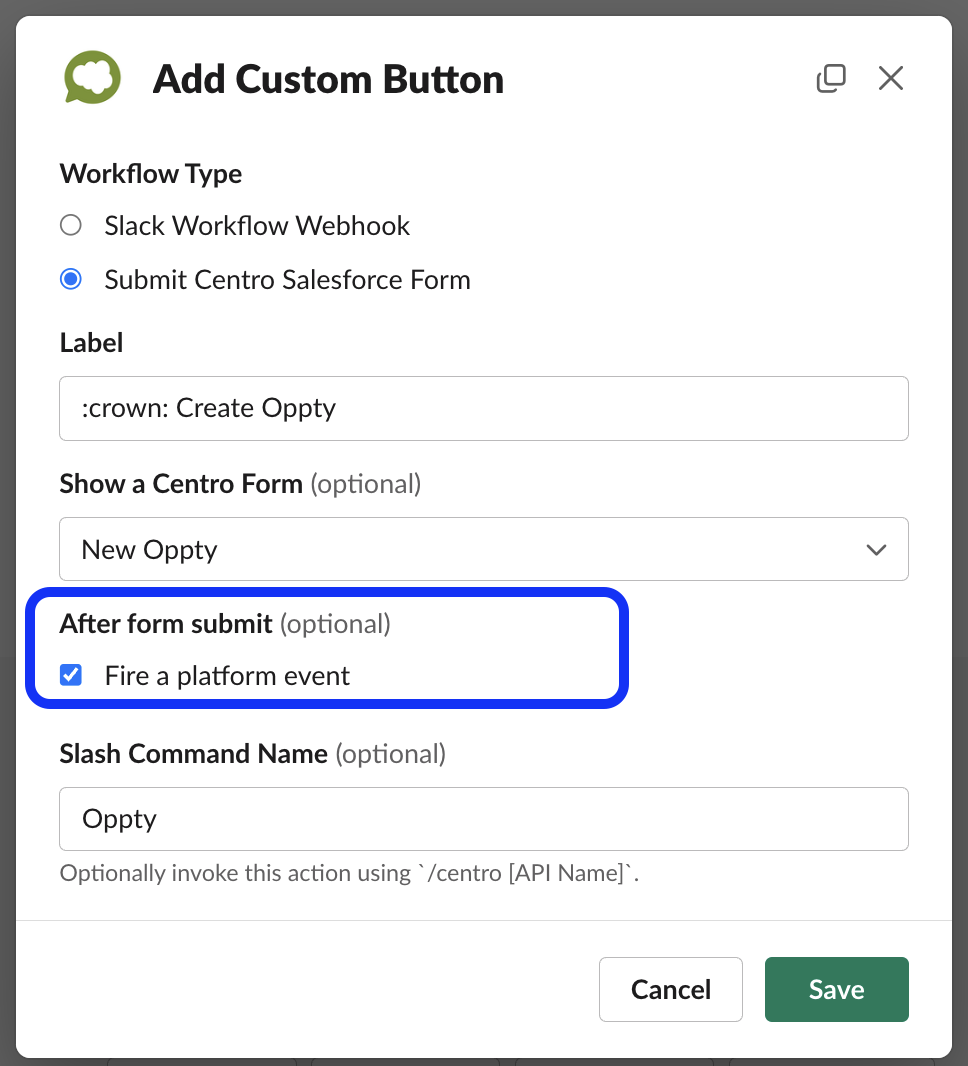968x1066 pixels.
Task: Save the custom button
Action: tap(837, 989)
